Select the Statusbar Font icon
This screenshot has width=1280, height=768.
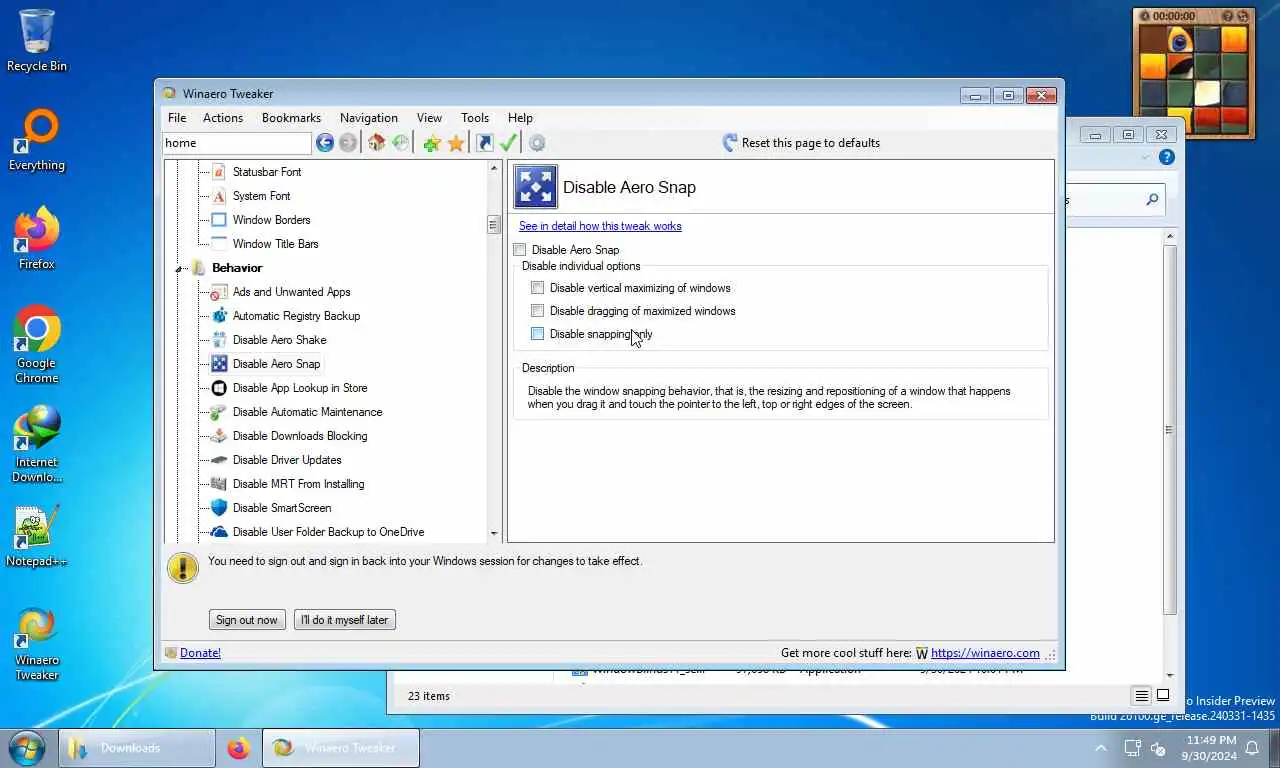pyautogui.click(x=219, y=172)
